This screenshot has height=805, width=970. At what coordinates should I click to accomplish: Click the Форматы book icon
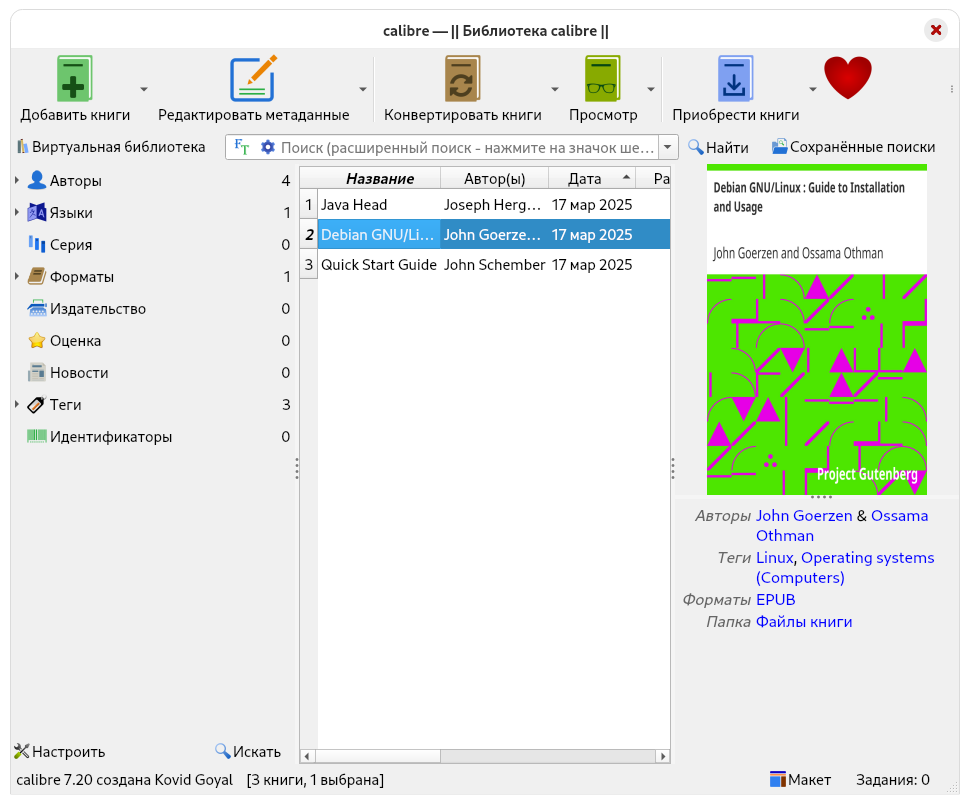tap(37, 276)
